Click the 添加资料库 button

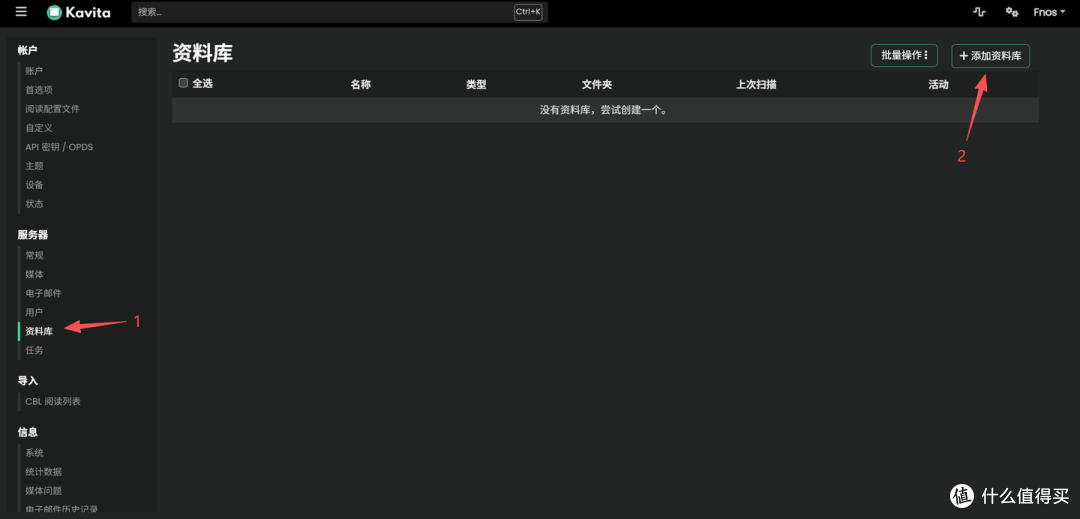pyautogui.click(x=990, y=56)
